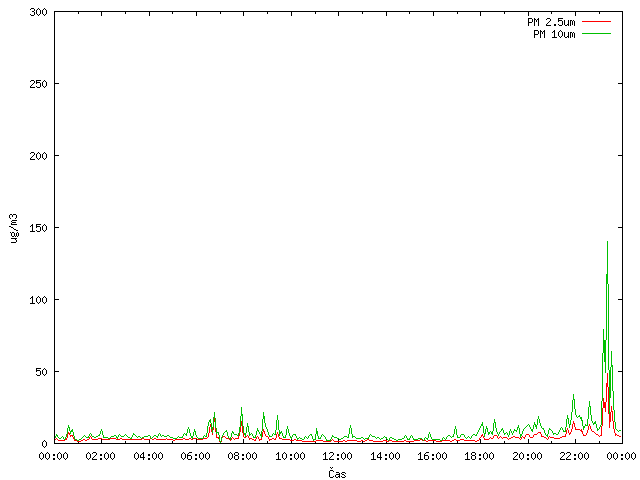Click the x-axis time label 22:00
Viewport: 640px width, 480px height.
574,456
